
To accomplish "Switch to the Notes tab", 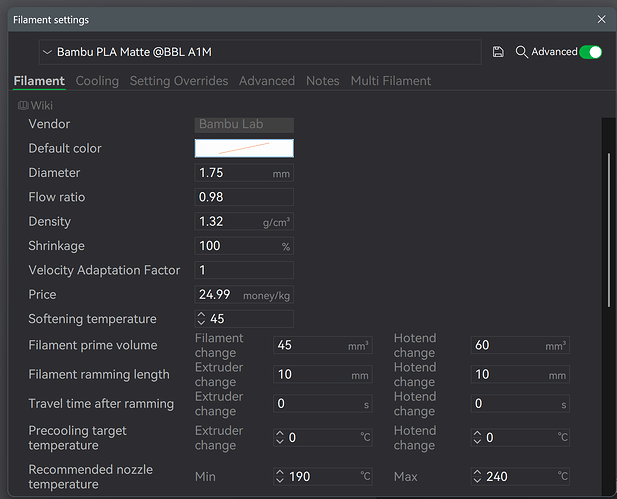I will [323, 81].
